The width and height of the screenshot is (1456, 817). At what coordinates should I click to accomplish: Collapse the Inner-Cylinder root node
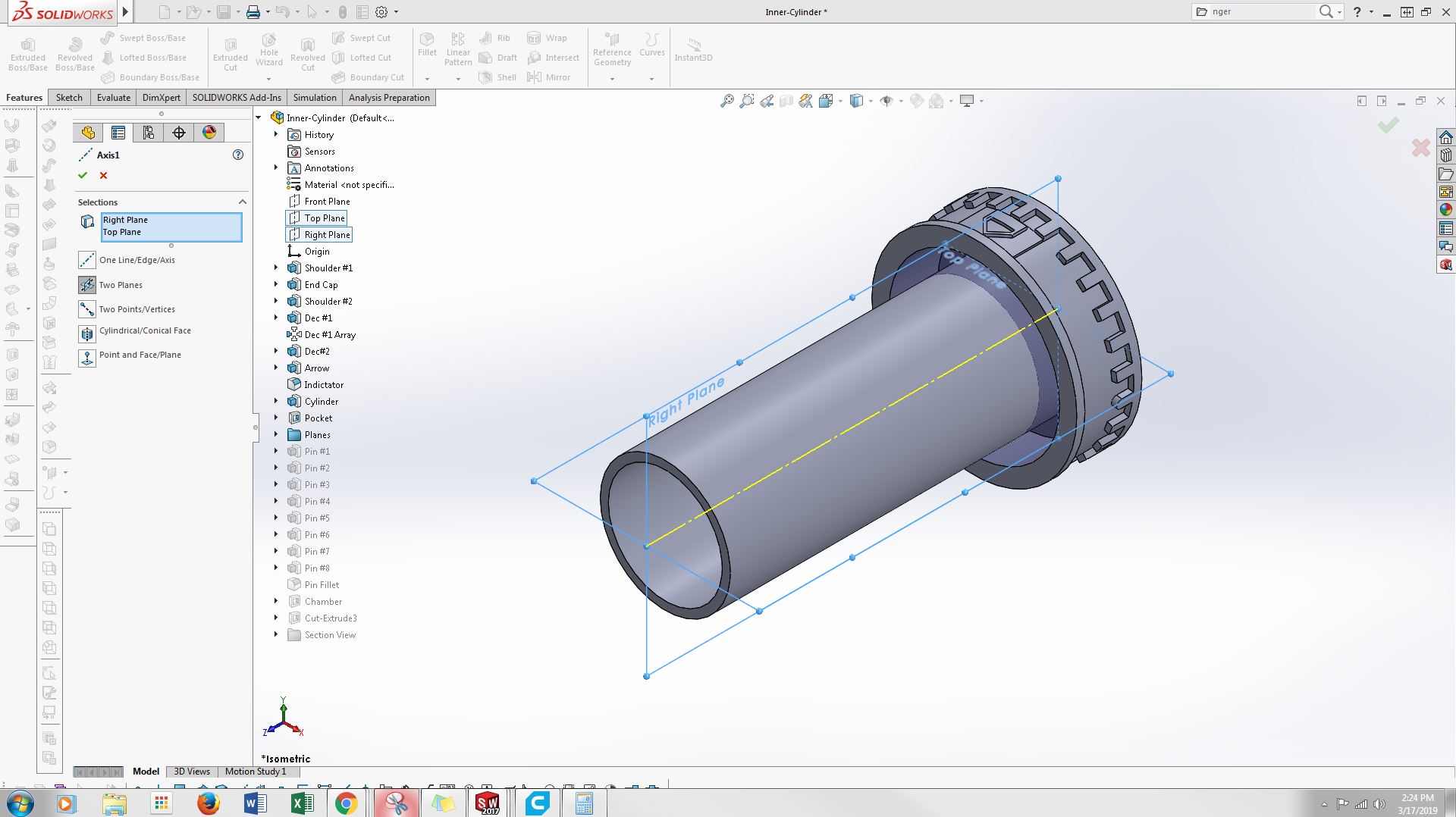pos(259,117)
